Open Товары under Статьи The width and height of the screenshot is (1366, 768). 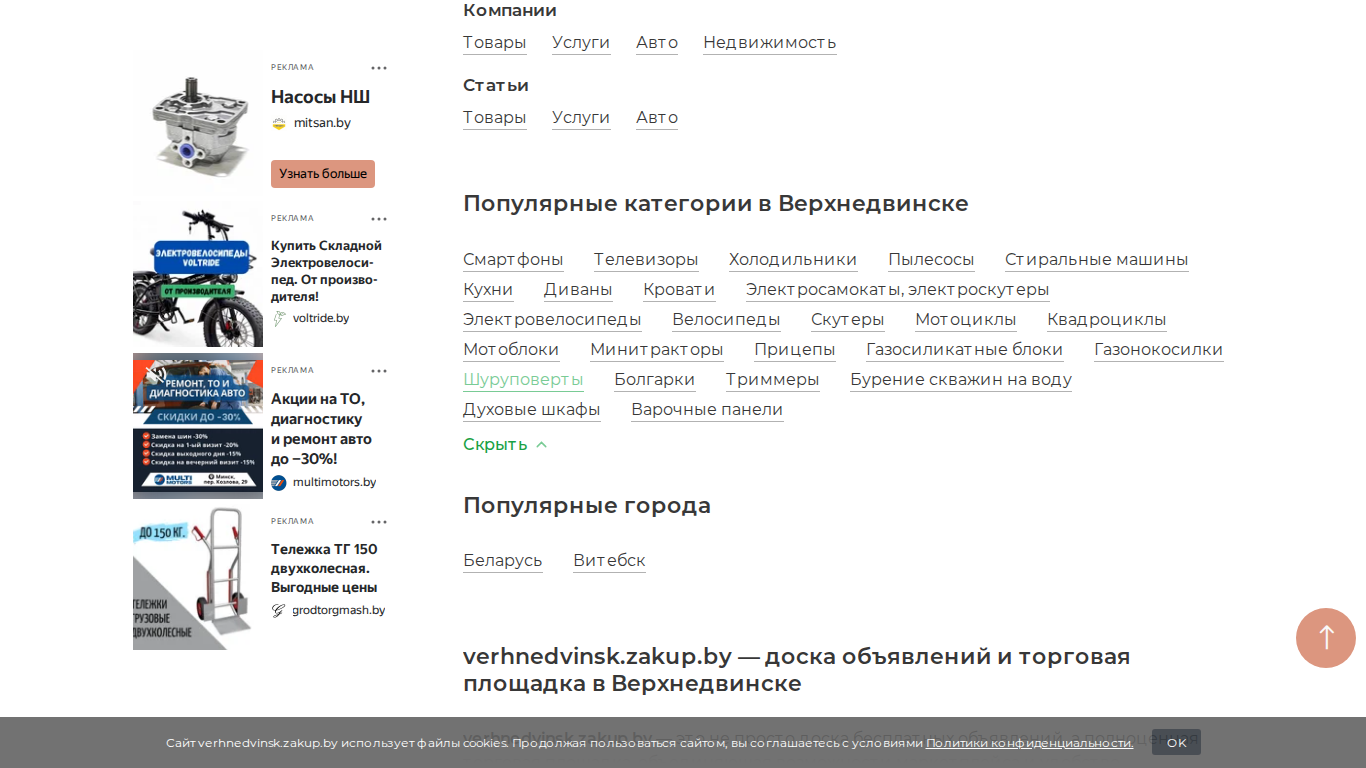[x=495, y=118]
